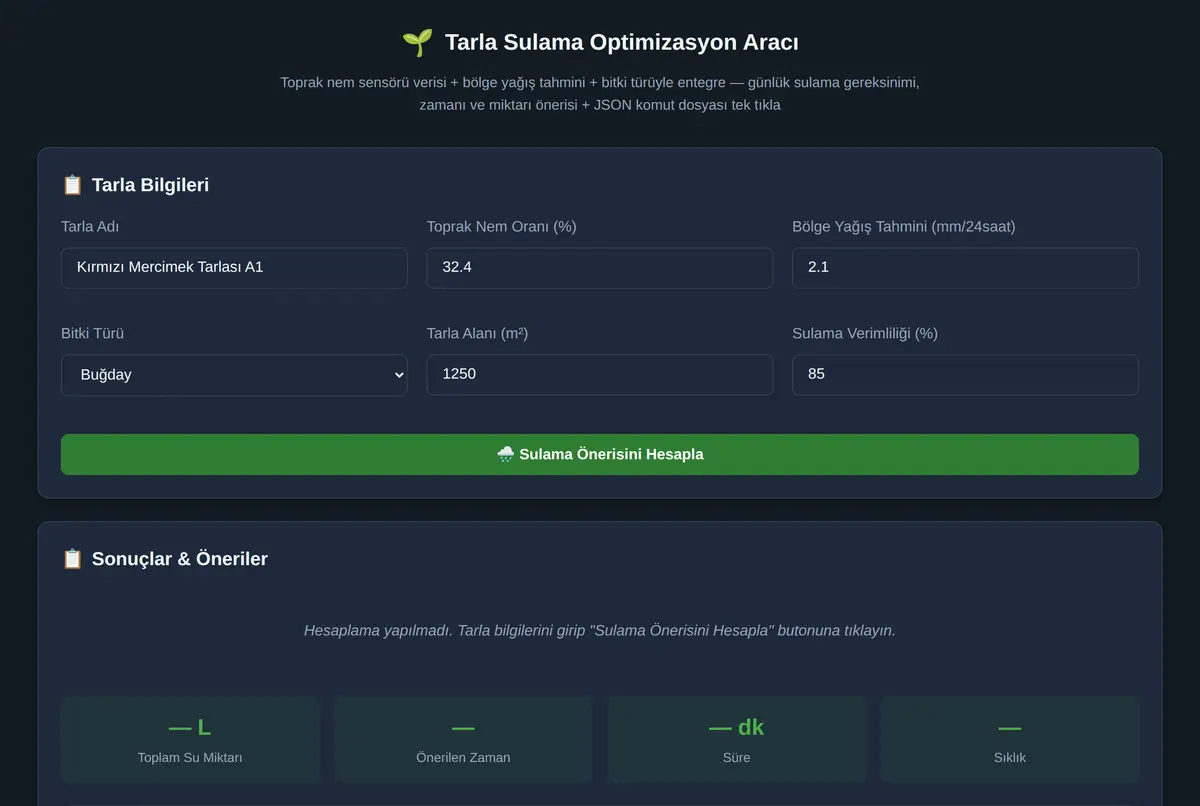Click the Toprak Nem Oranı (%) label
This screenshot has width=1200, height=806.
coord(501,227)
